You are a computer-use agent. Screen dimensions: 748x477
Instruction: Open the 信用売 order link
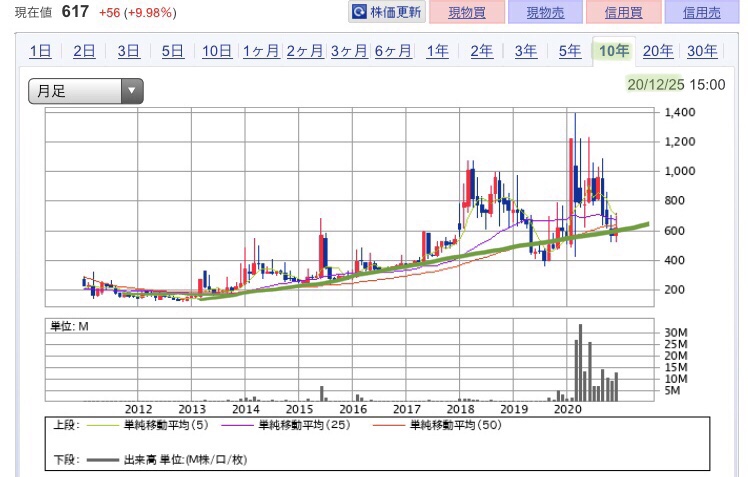(x=702, y=12)
